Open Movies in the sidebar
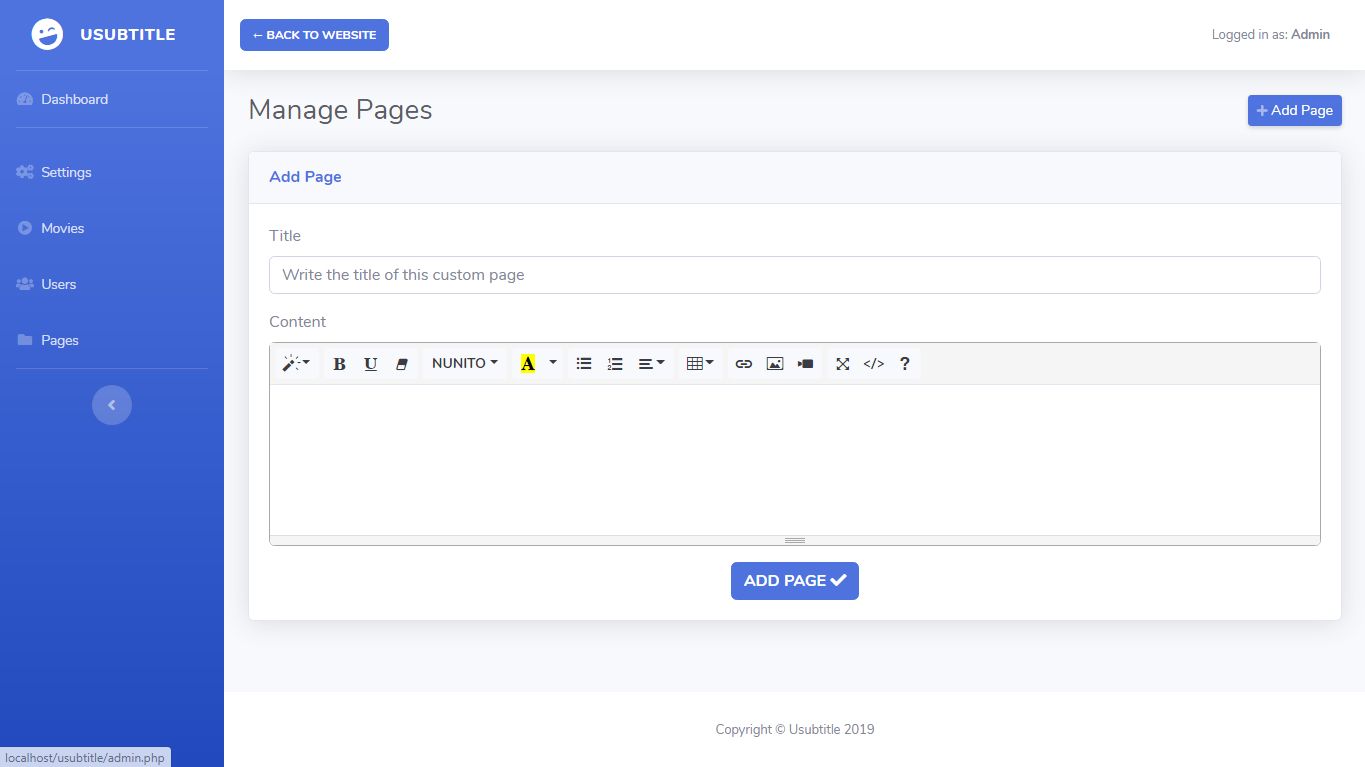The width and height of the screenshot is (1365, 767). (62, 228)
